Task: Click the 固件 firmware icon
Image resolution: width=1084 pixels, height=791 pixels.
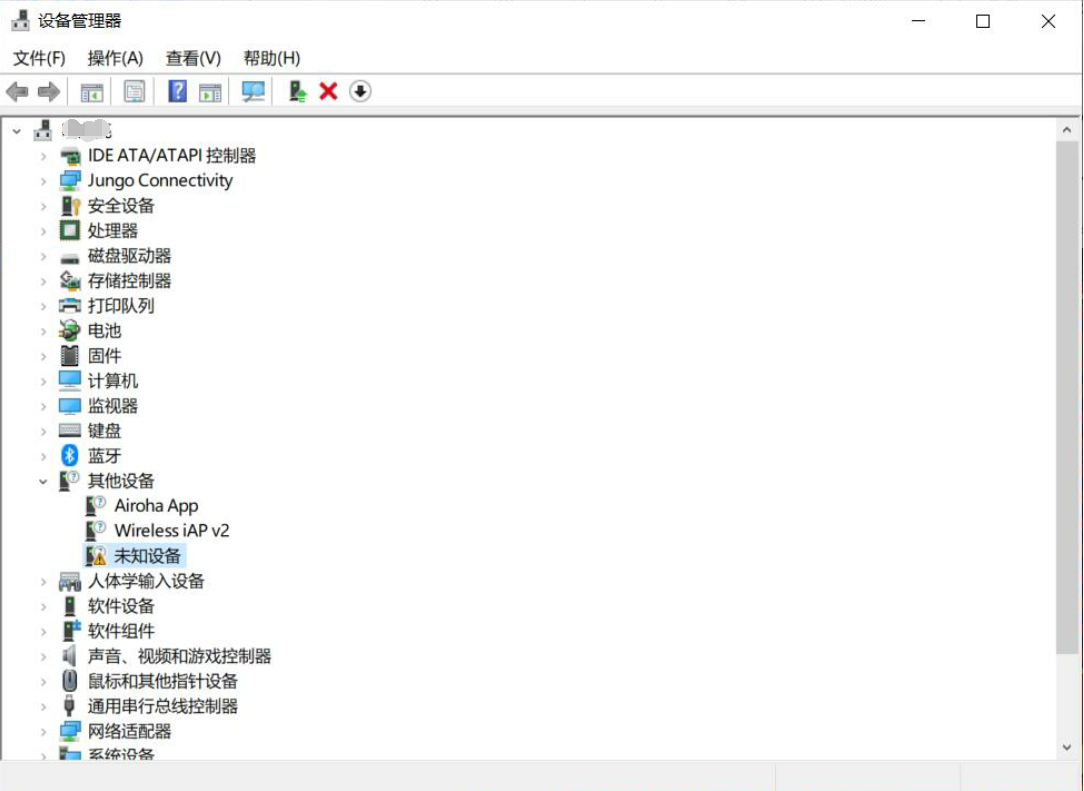Action: pyautogui.click(x=70, y=355)
